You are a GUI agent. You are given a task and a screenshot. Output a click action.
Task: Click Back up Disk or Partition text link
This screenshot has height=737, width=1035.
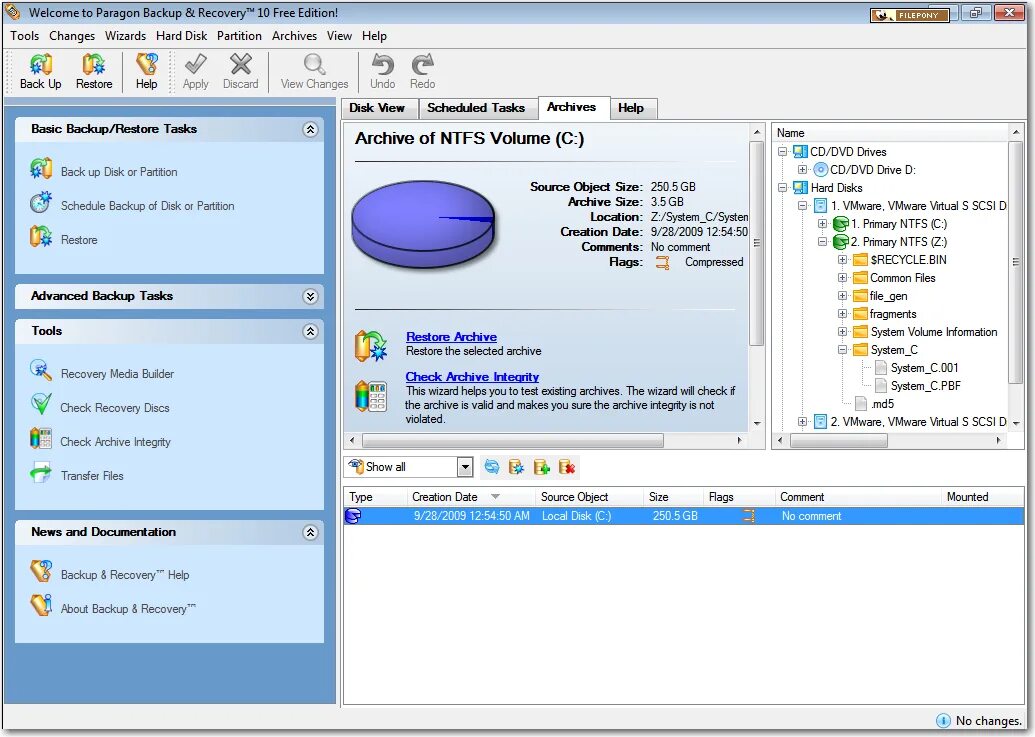point(119,172)
